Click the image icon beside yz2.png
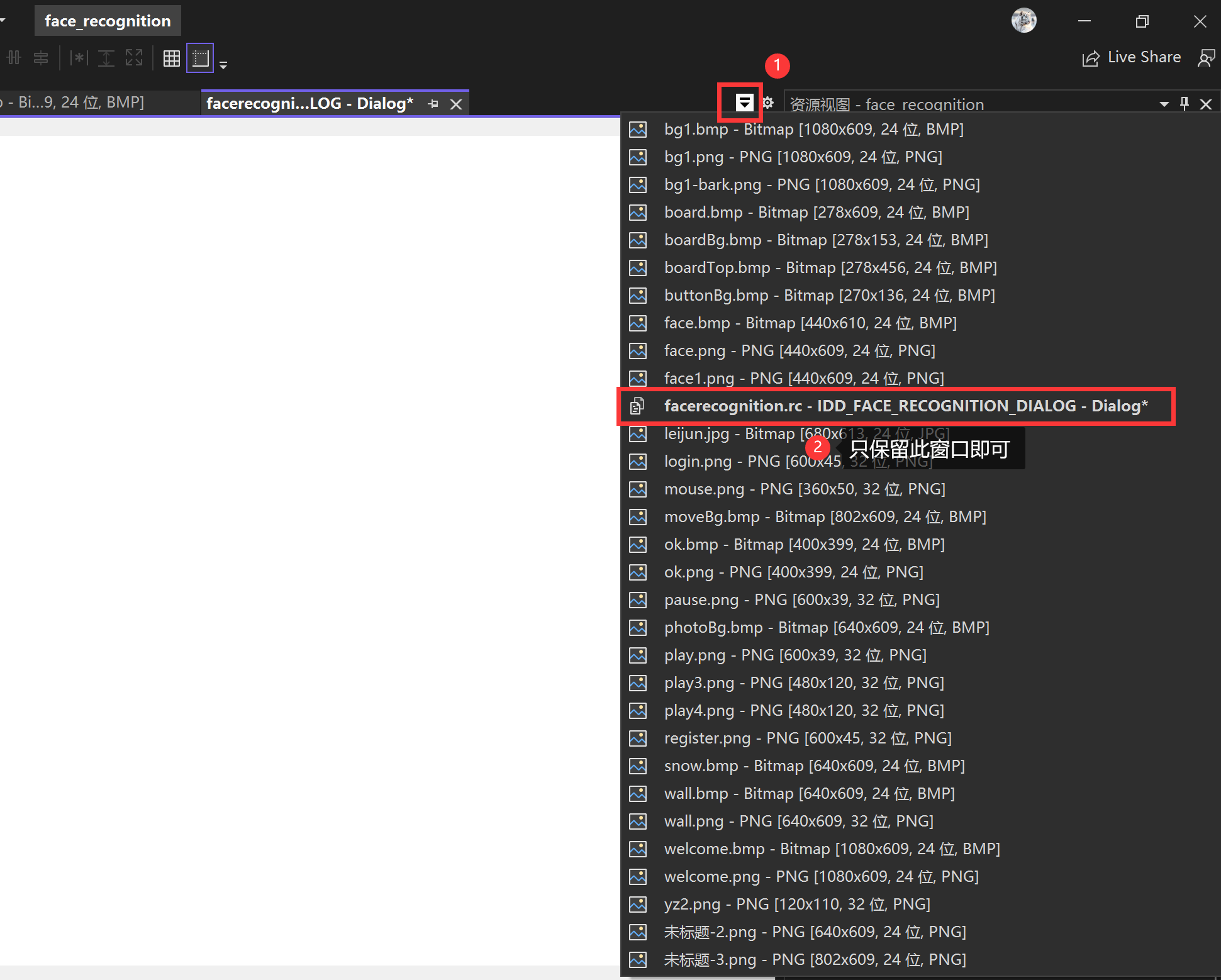The width and height of the screenshot is (1221, 980). click(638, 905)
